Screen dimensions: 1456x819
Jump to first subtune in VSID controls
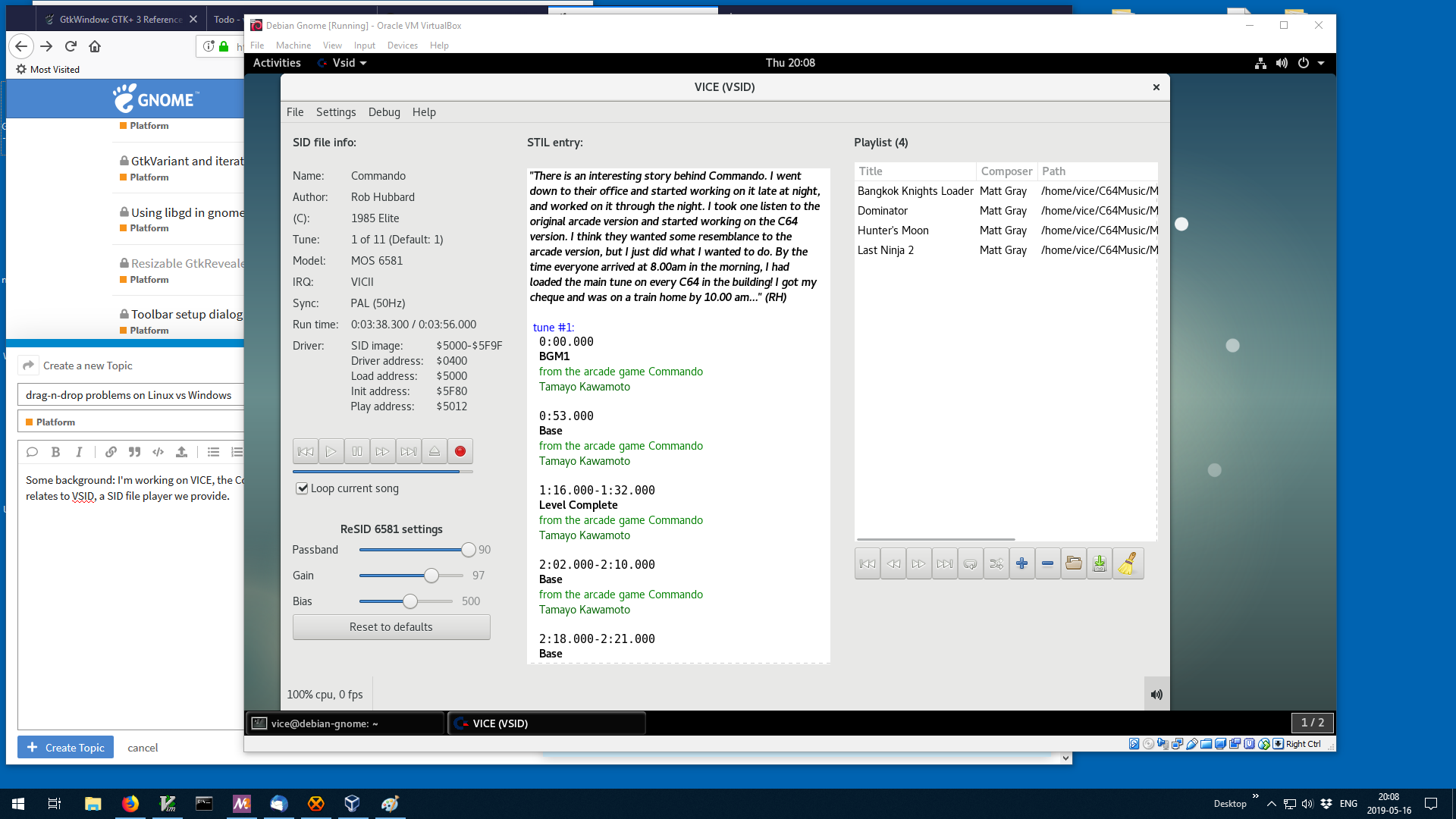(x=306, y=451)
